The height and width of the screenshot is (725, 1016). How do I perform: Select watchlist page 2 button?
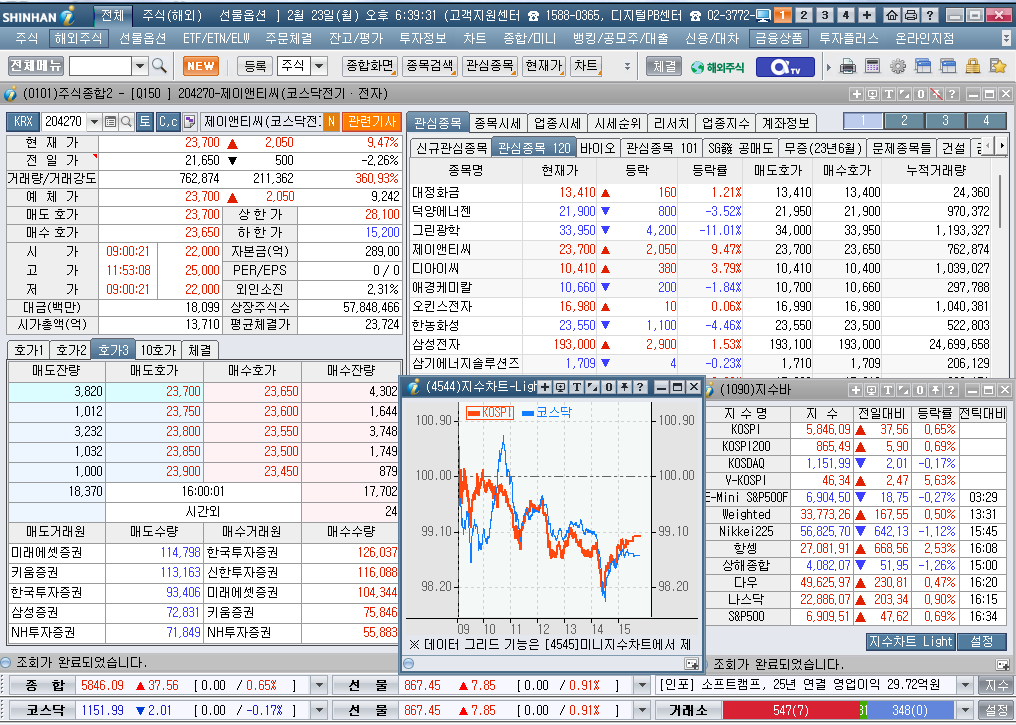pos(904,121)
